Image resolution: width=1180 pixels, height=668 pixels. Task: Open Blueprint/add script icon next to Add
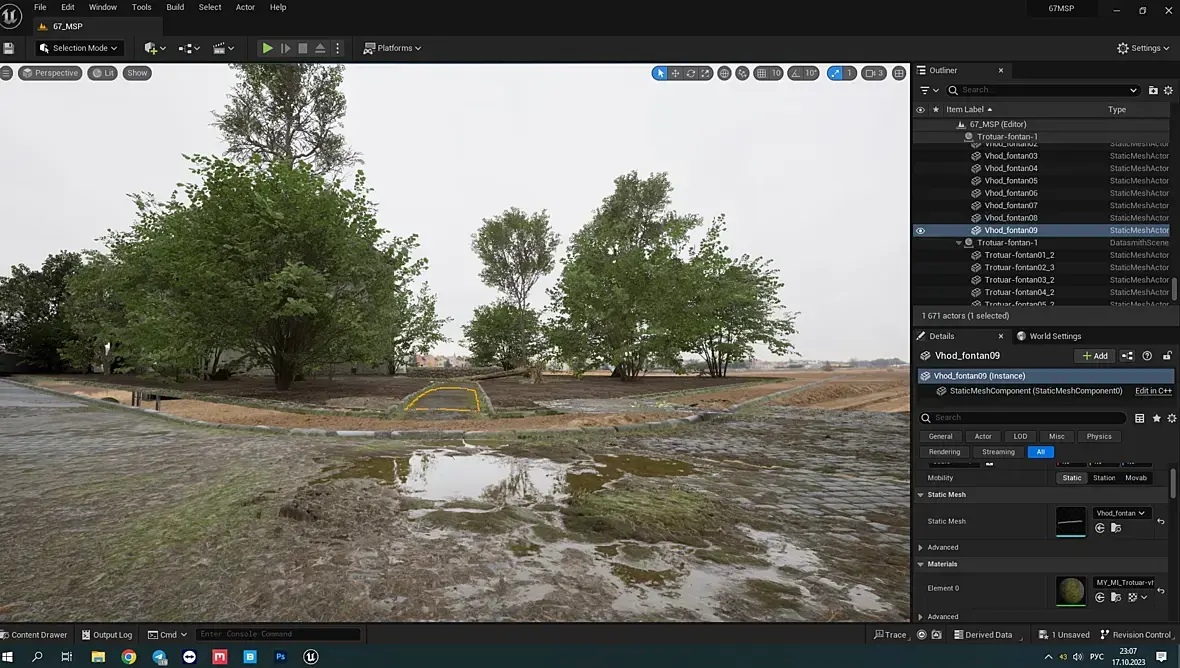[x=1127, y=356]
